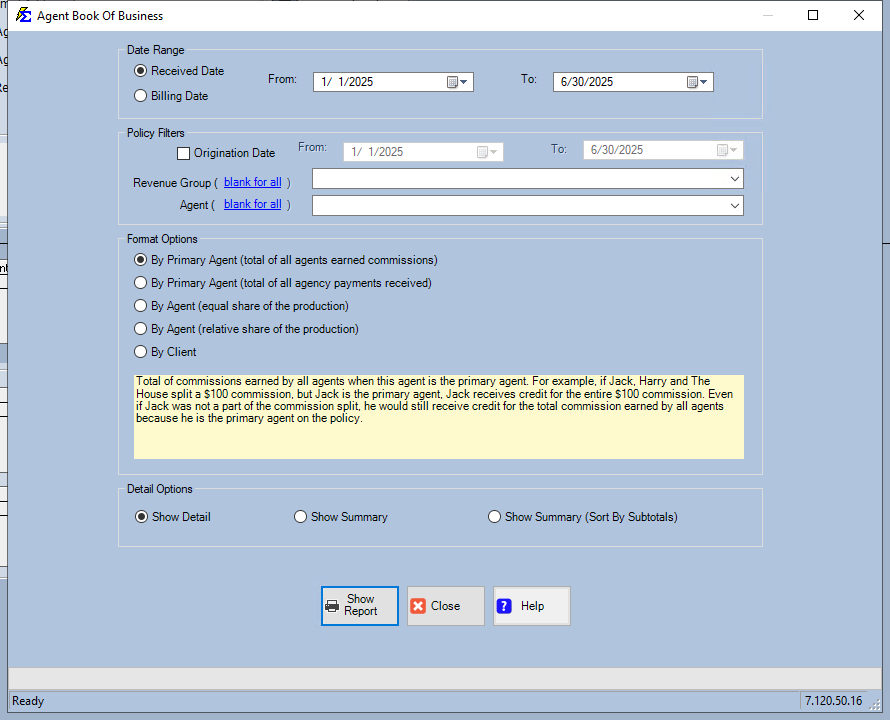Open calendar picker for Date Range To
Image resolution: width=890 pixels, height=720 pixels.
coord(698,82)
